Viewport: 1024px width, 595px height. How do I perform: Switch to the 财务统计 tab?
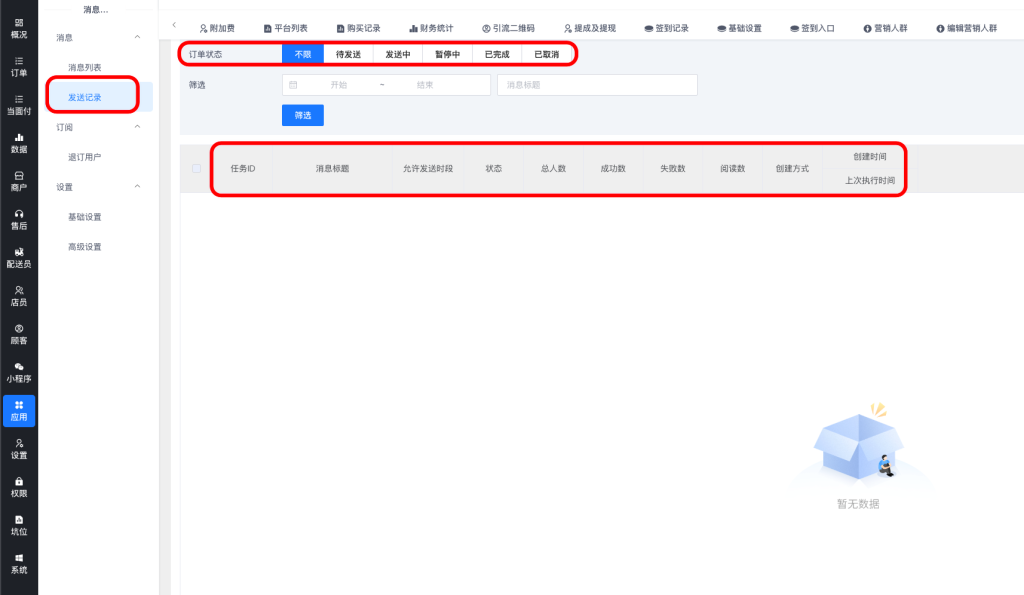pos(430,28)
